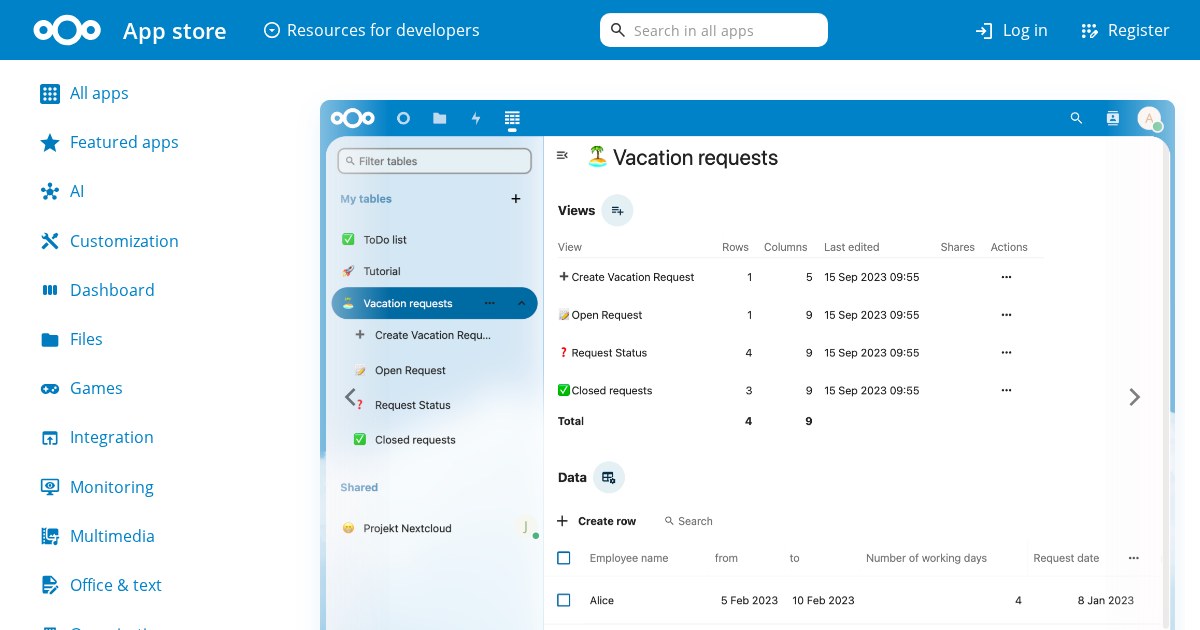
Task: Click the search magnifier in screenshot header
Action: (1076, 118)
